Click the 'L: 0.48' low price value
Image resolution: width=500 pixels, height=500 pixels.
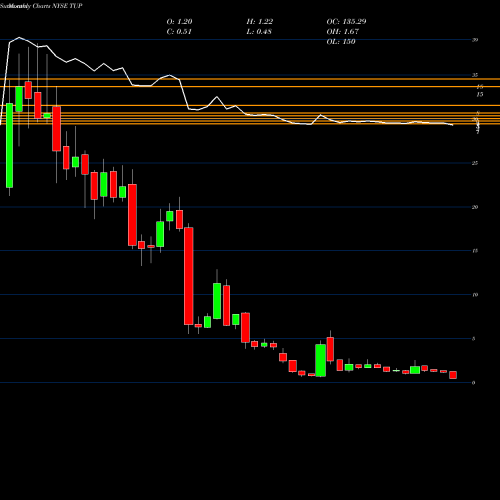point(259,32)
